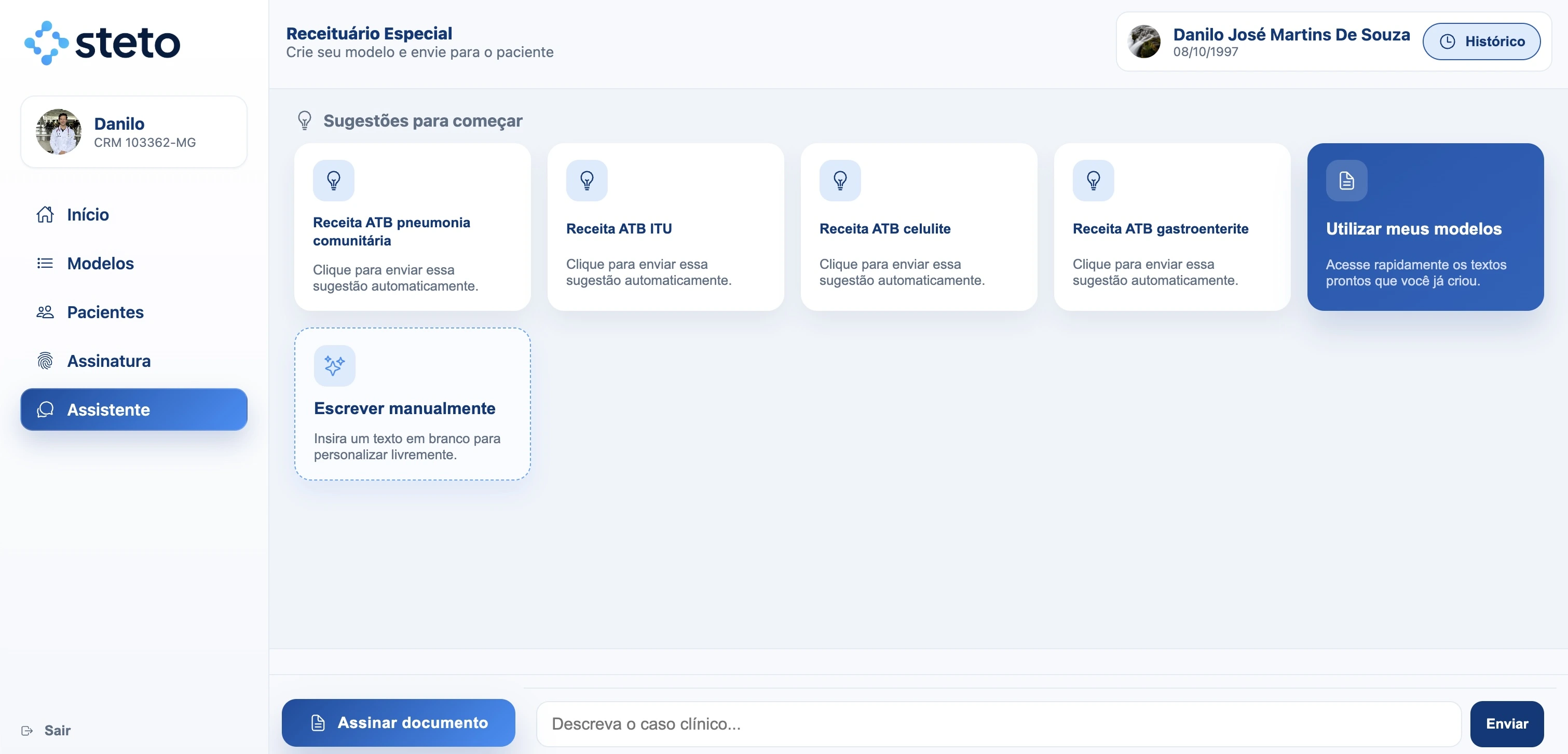1568x754 pixels.
Task: Click the lightbulb icon on celulite card
Action: 840,180
